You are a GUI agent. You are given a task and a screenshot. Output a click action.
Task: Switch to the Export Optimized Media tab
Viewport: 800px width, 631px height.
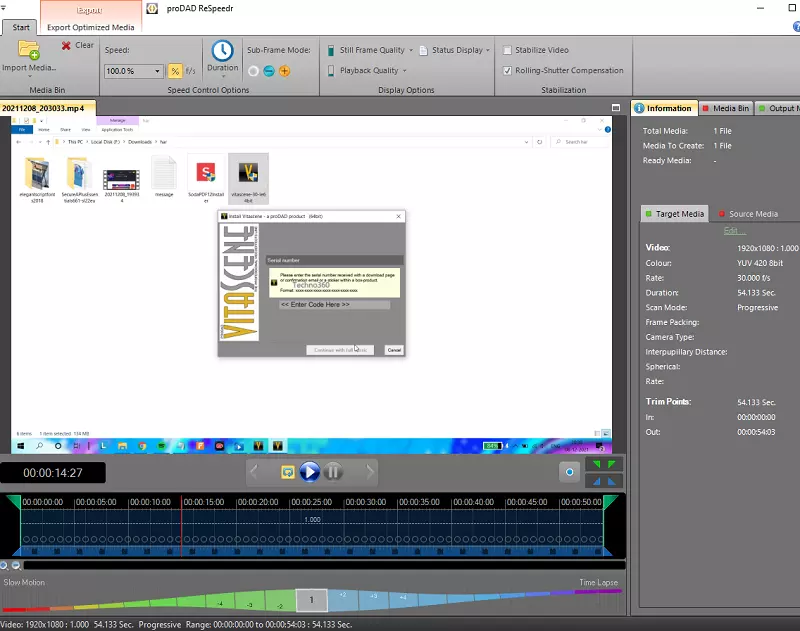pyautogui.click(x=89, y=27)
